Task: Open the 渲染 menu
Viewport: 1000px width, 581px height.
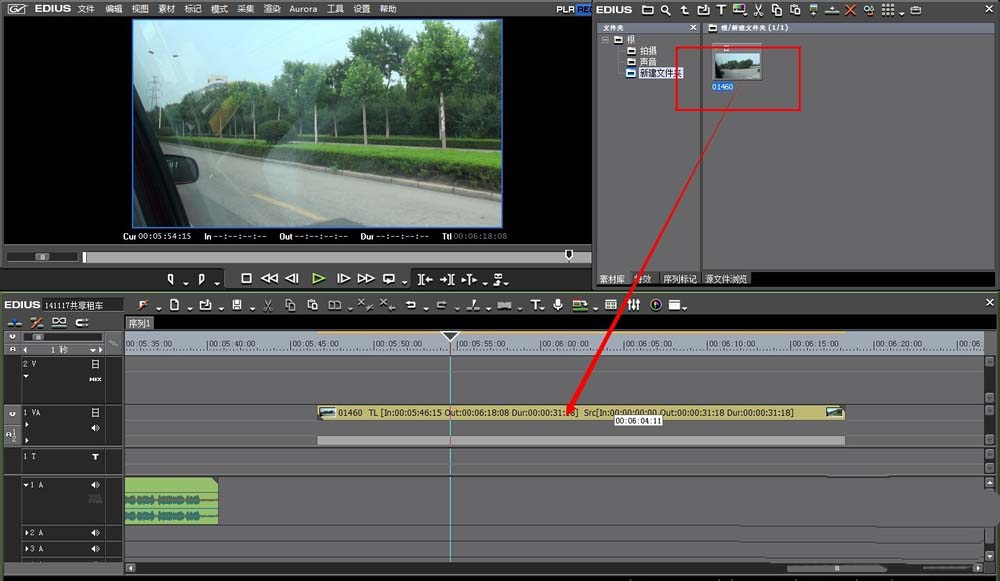Action: click(272, 9)
